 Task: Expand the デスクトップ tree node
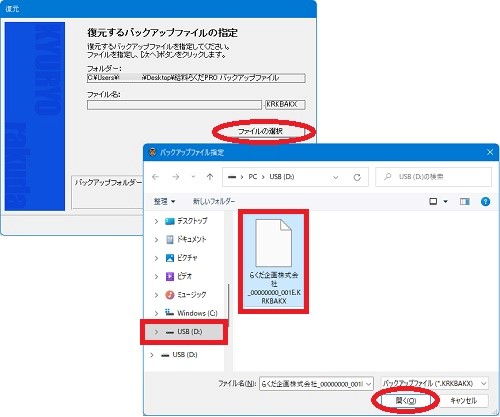pyautogui.click(x=156, y=221)
